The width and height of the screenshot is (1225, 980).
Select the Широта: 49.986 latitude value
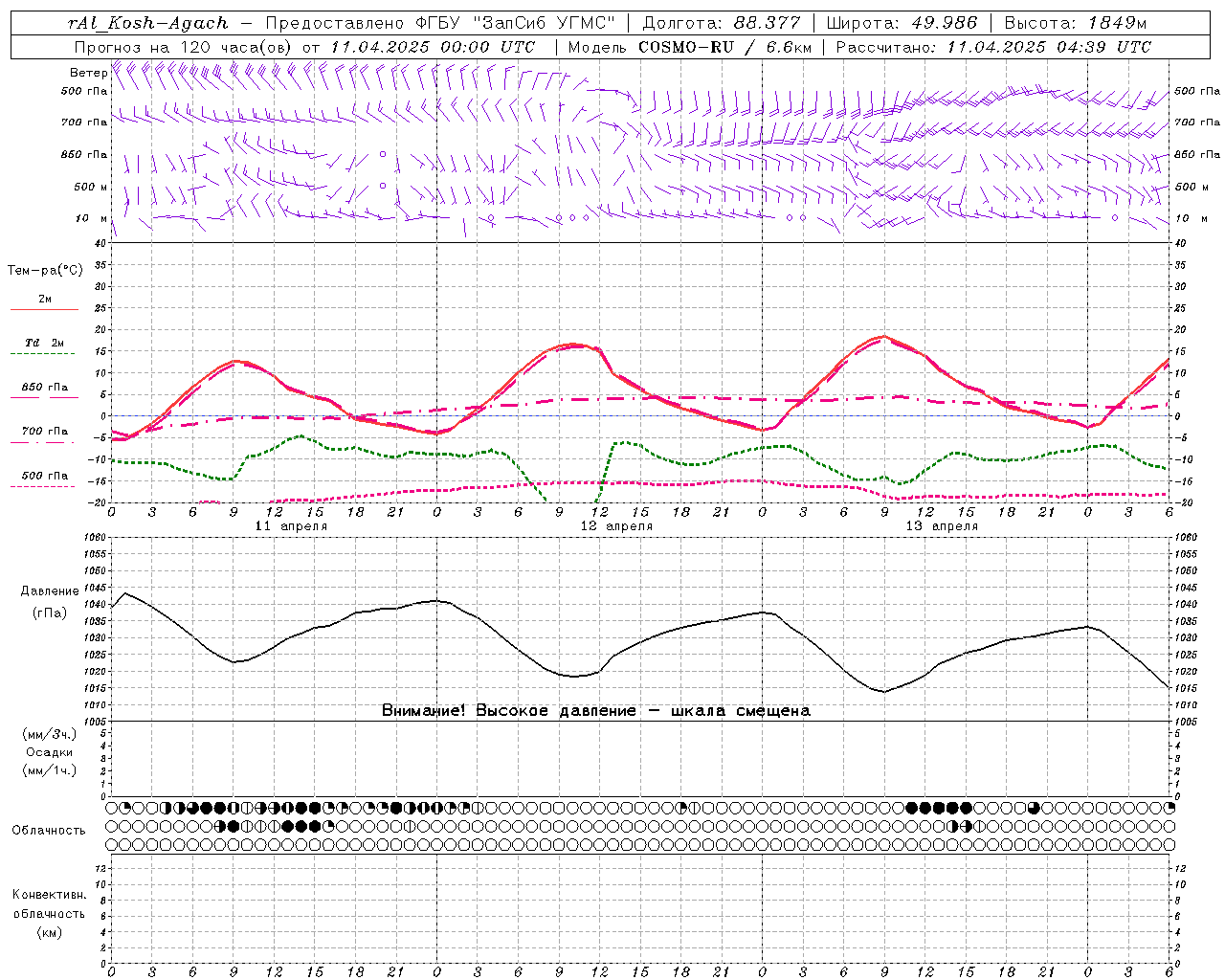(x=902, y=23)
